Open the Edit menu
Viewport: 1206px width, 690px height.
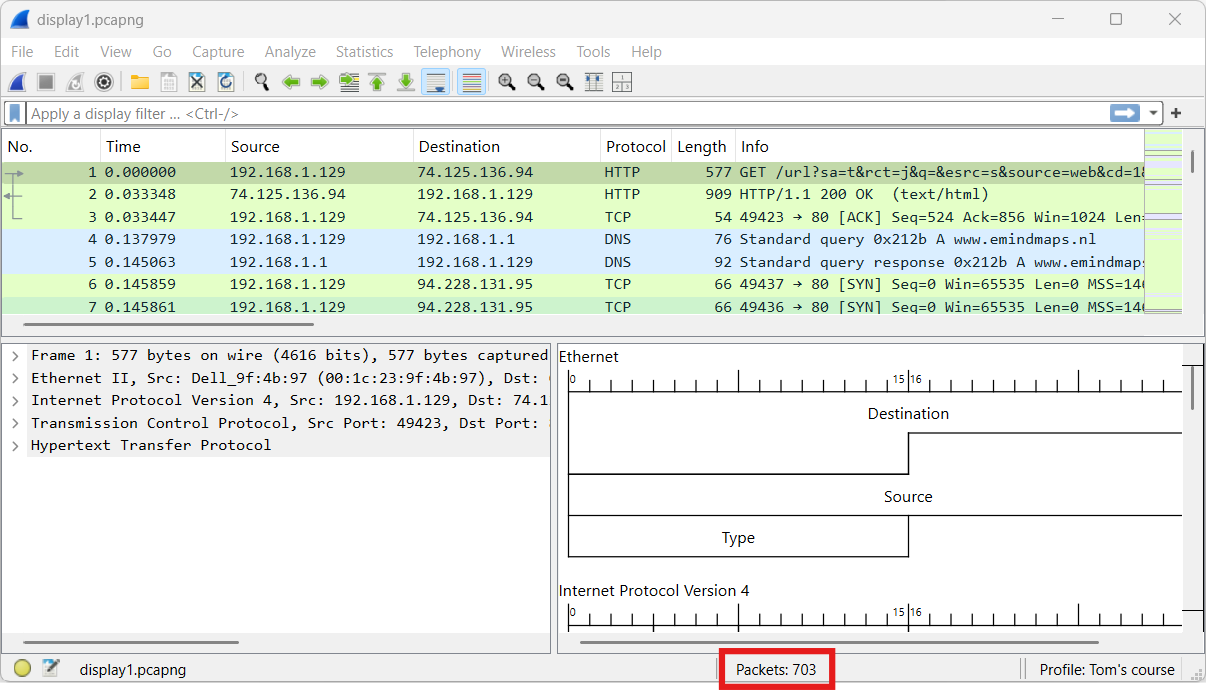pyautogui.click(x=67, y=52)
